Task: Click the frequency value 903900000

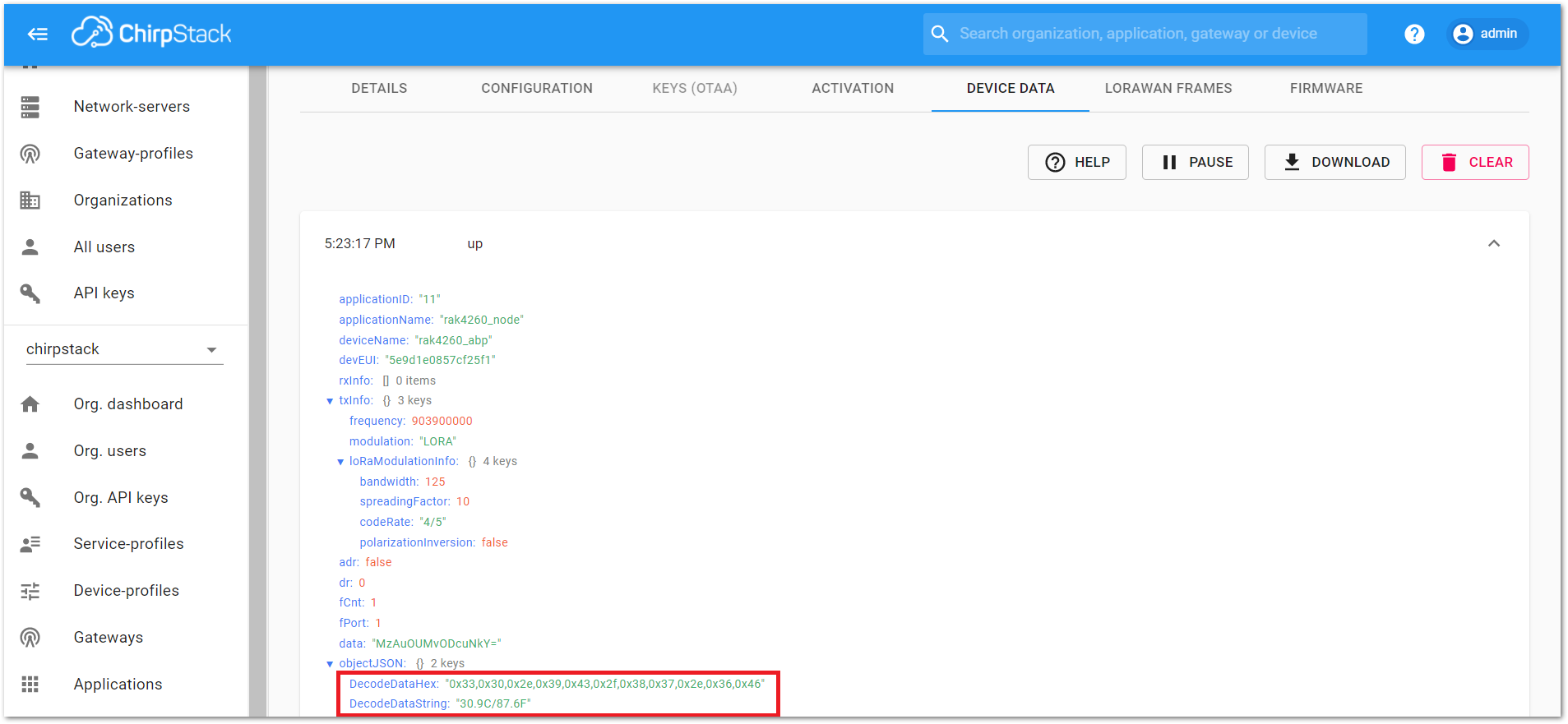Action: tap(442, 421)
